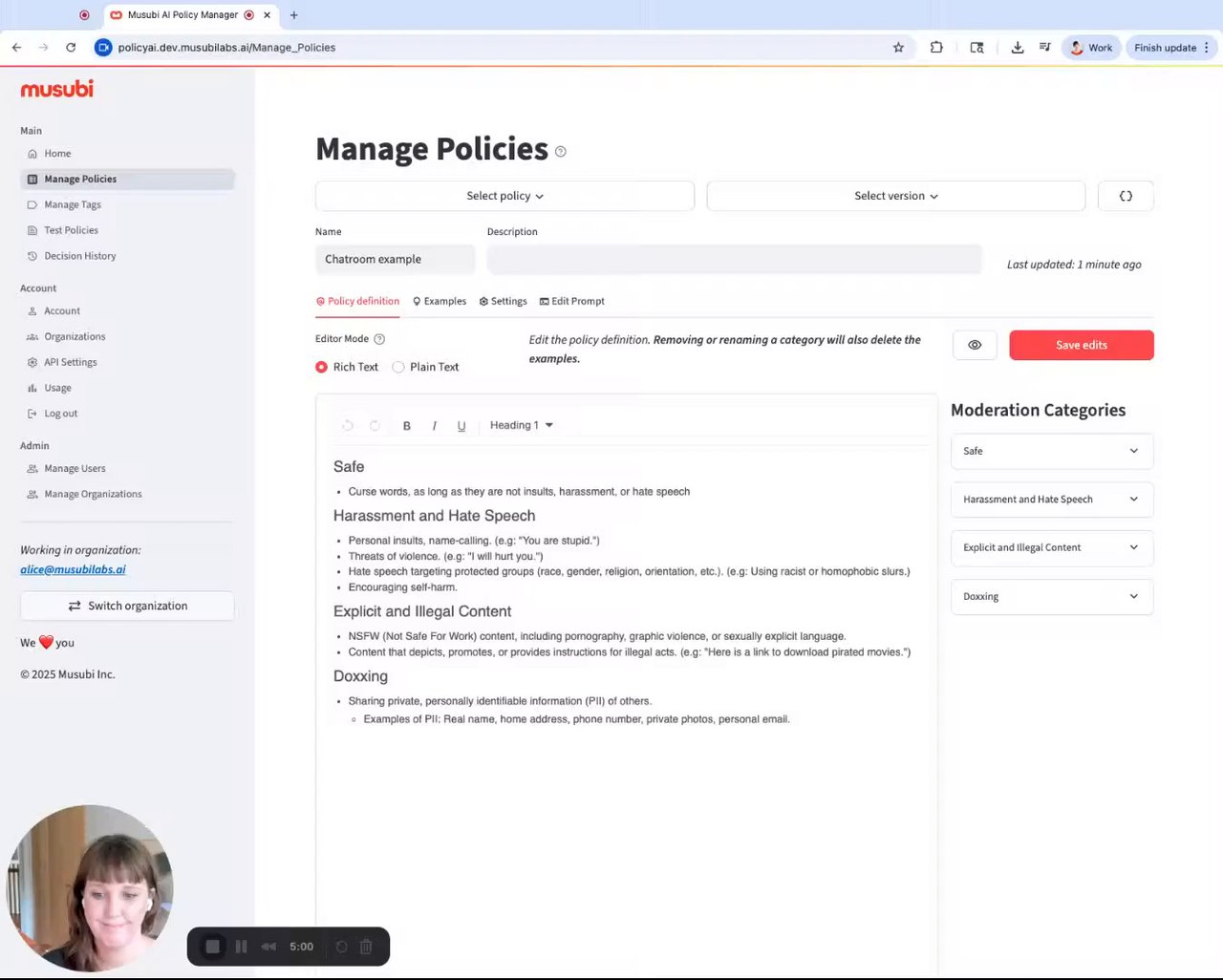This screenshot has height=980, width=1223.
Task: Toggle bold formatting in editor
Action: pos(407,426)
